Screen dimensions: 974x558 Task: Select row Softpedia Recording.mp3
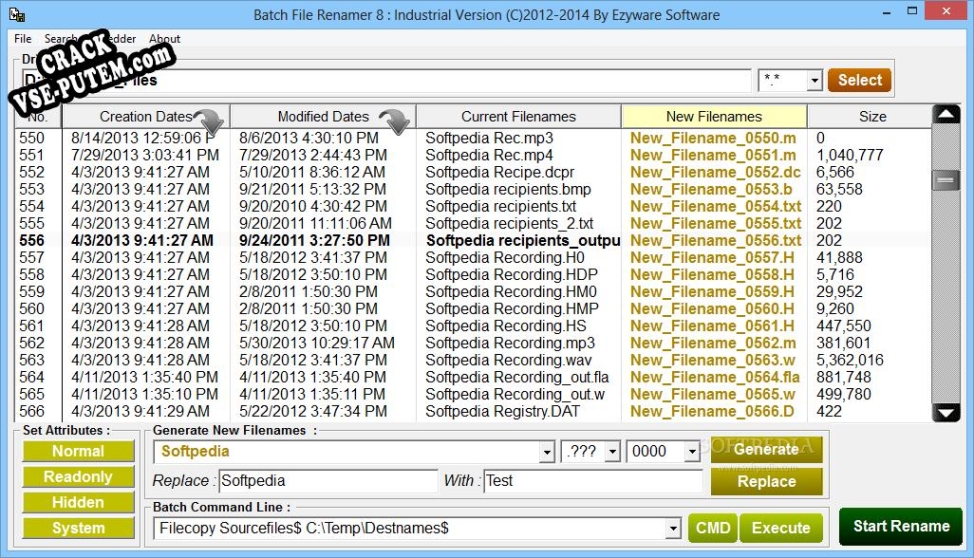pyautogui.click(x=472, y=343)
